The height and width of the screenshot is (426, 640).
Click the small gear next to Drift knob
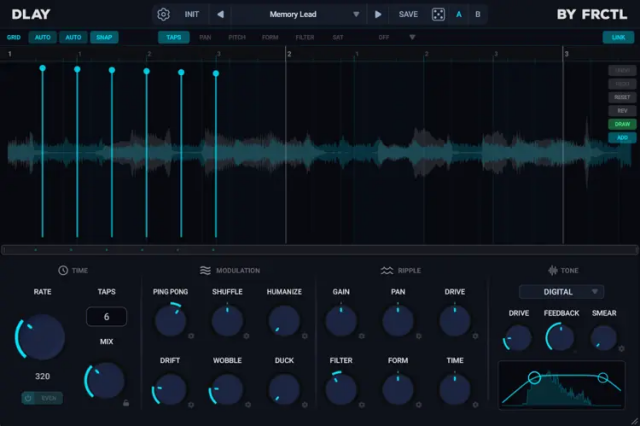(x=191, y=405)
